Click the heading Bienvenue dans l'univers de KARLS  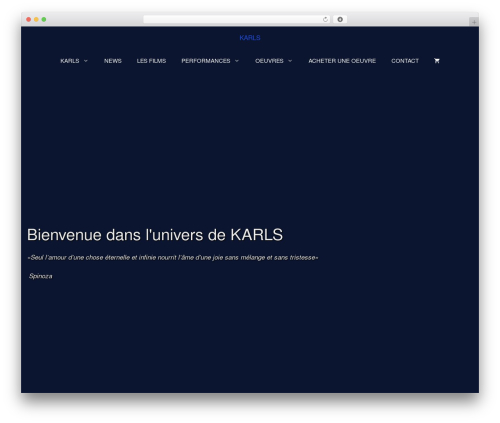point(155,235)
